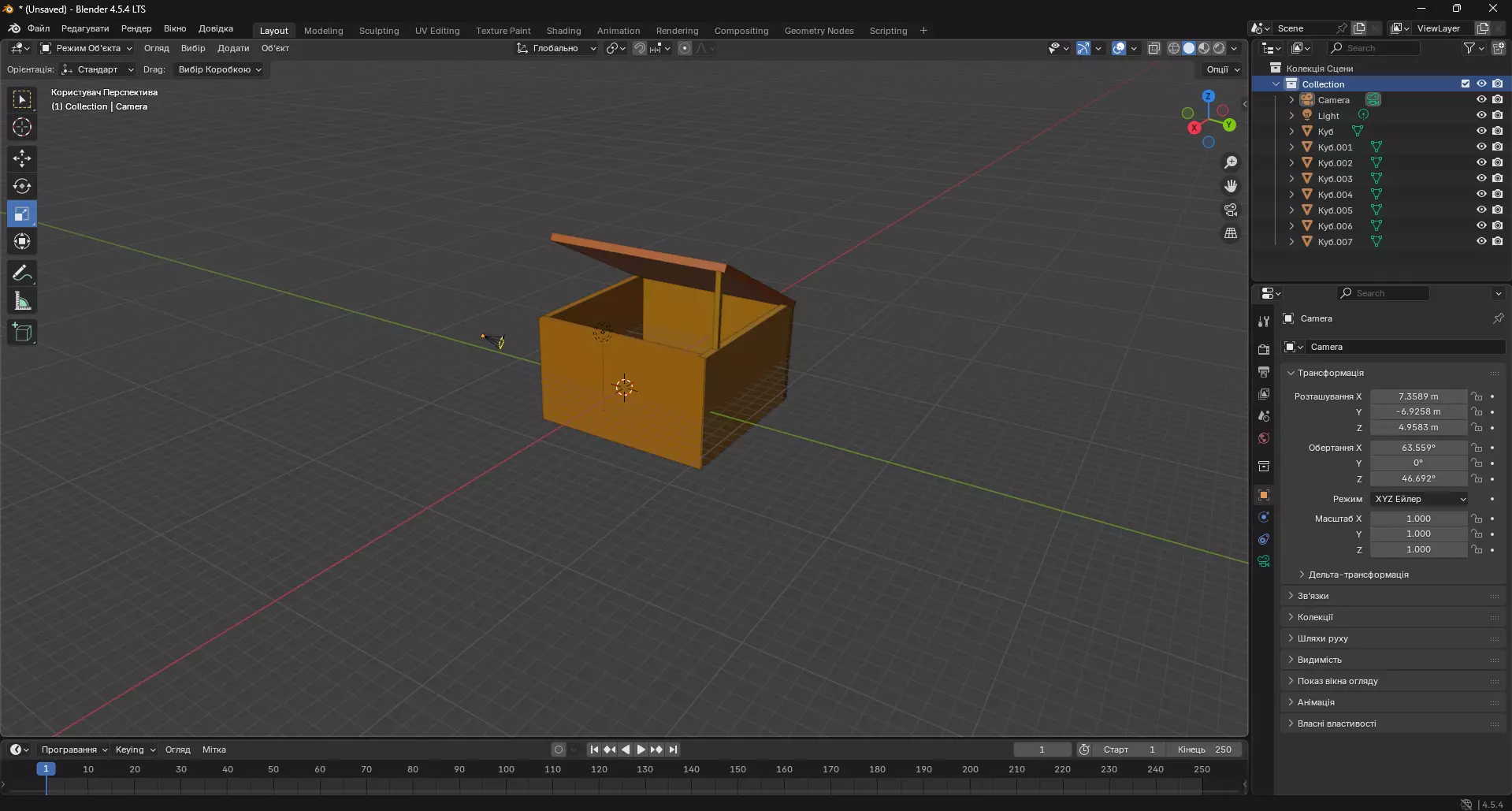Viewport: 1512px width, 811px height.
Task: Uncheck the Collection exclude checkbox
Action: pyautogui.click(x=1466, y=84)
